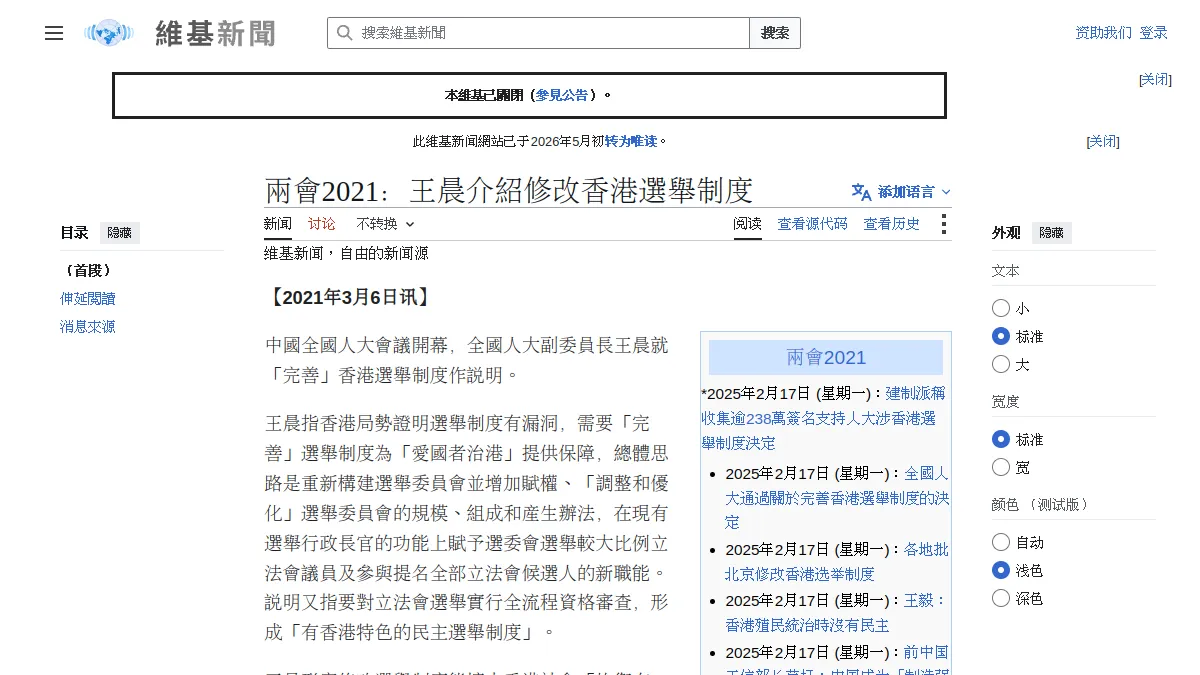The height and width of the screenshot is (675, 1200).
Task: Click the 搜索 search button
Action: (x=775, y=33)
